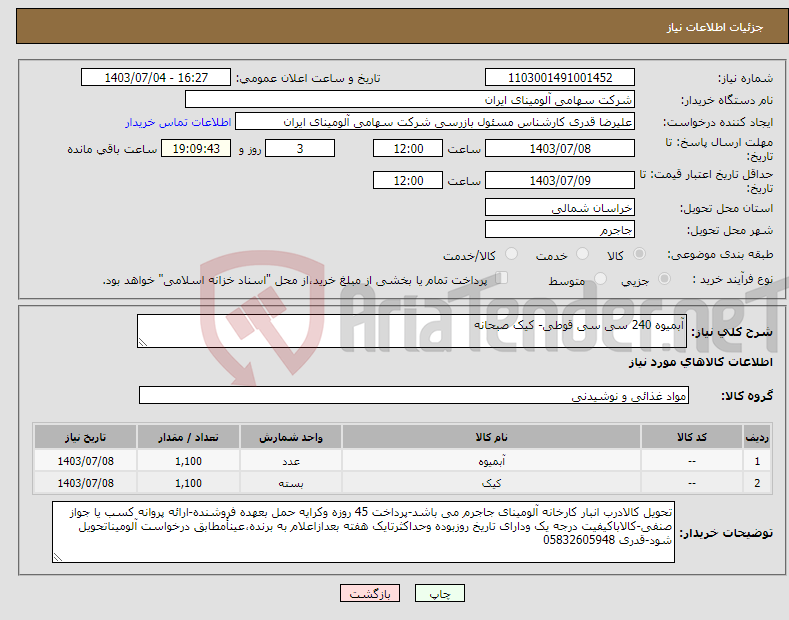Select the کالا/خدمت radio button

pyautogui.click(x=511, y=254)
